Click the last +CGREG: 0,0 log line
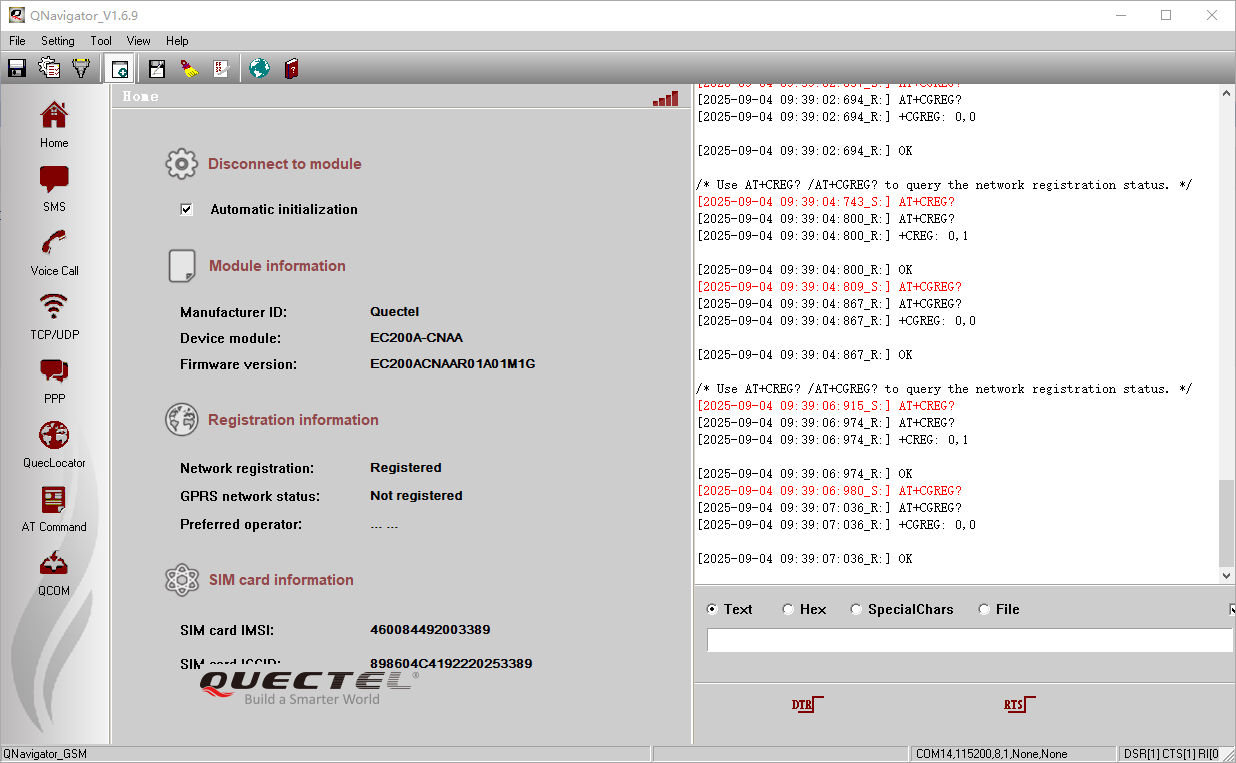Viewport: 1236px width, 763px height. (x=837, y=525)
